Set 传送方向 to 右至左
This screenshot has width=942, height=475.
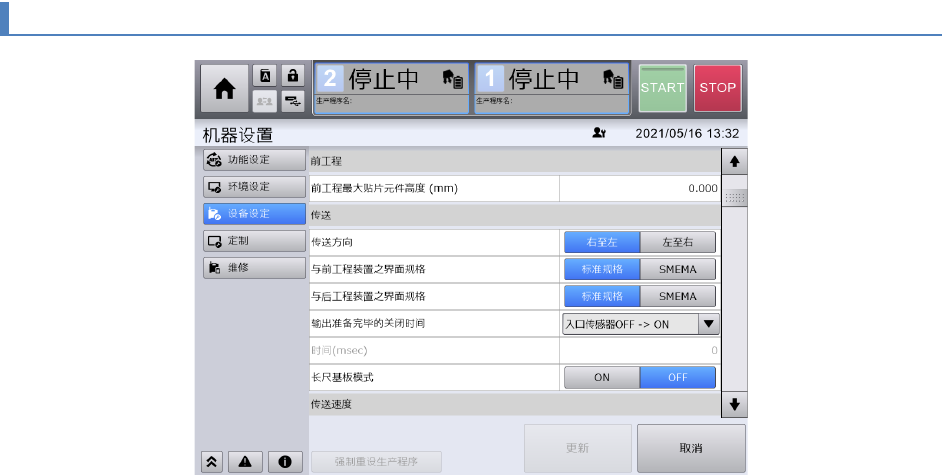(x=602, y=242)
